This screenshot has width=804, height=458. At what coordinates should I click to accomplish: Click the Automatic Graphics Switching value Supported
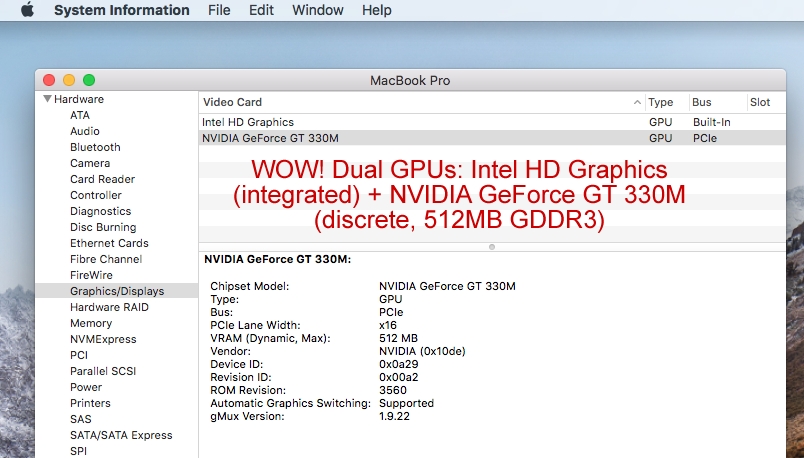pos(406,403)
